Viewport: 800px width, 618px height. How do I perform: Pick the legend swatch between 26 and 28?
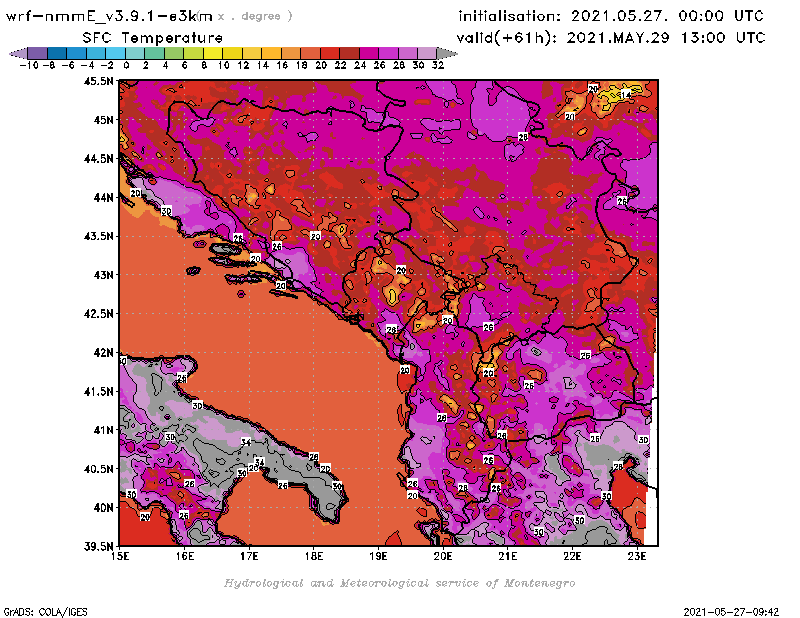coord(388,54)
